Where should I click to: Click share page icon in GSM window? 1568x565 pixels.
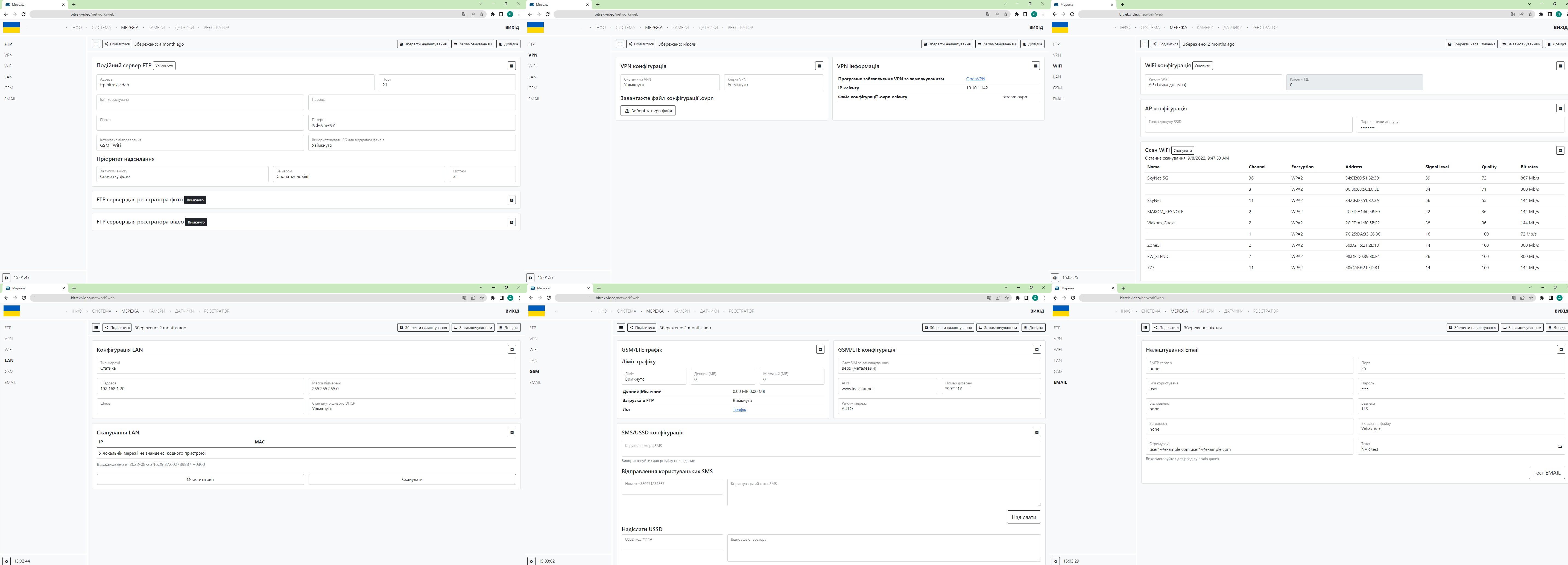tap(998, 298)
